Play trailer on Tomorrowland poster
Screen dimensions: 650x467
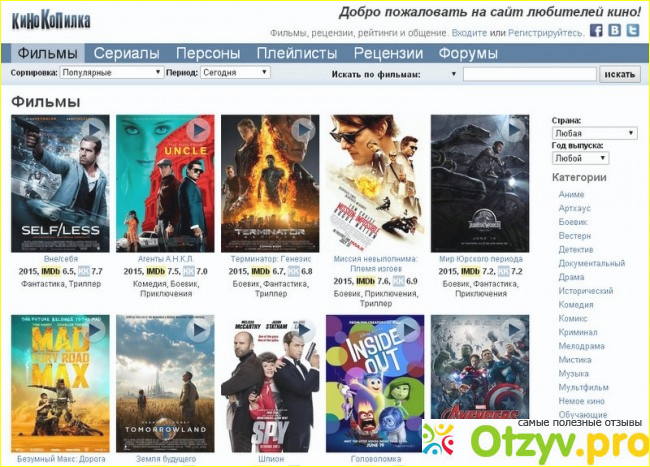(198, 330)
